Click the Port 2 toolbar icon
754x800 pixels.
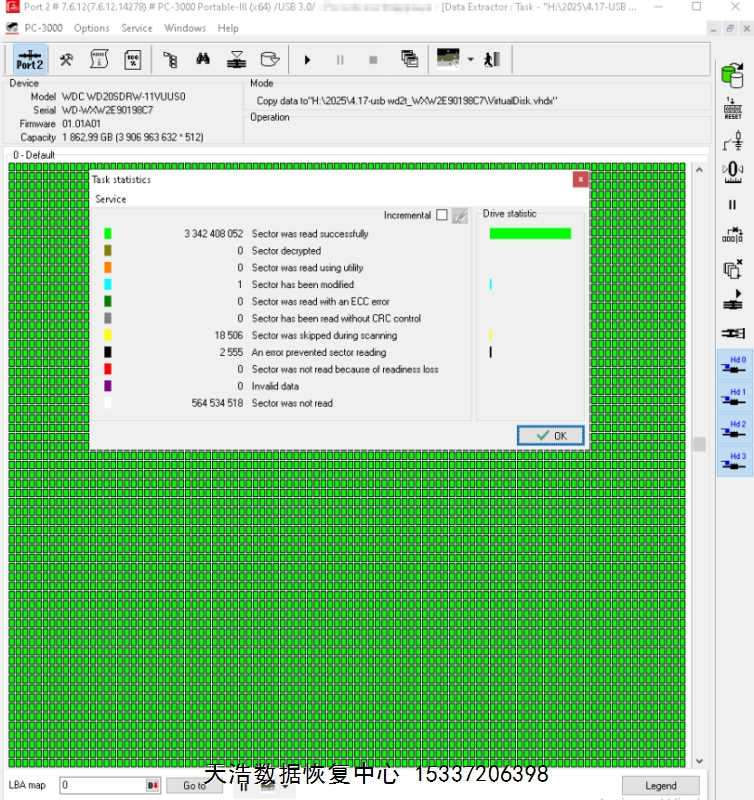30,60
